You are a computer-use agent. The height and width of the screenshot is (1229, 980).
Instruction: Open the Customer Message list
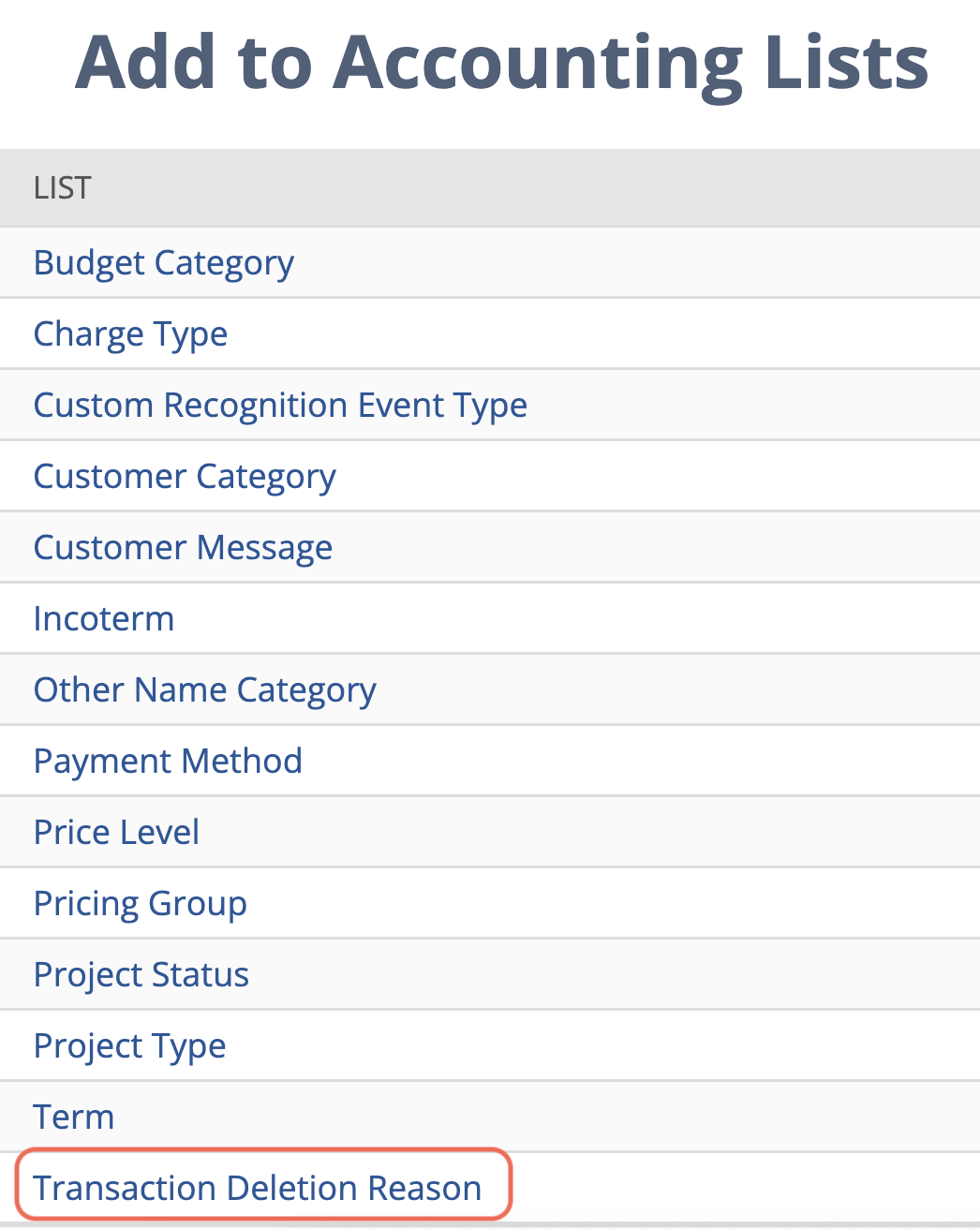[x=183, y=548]
